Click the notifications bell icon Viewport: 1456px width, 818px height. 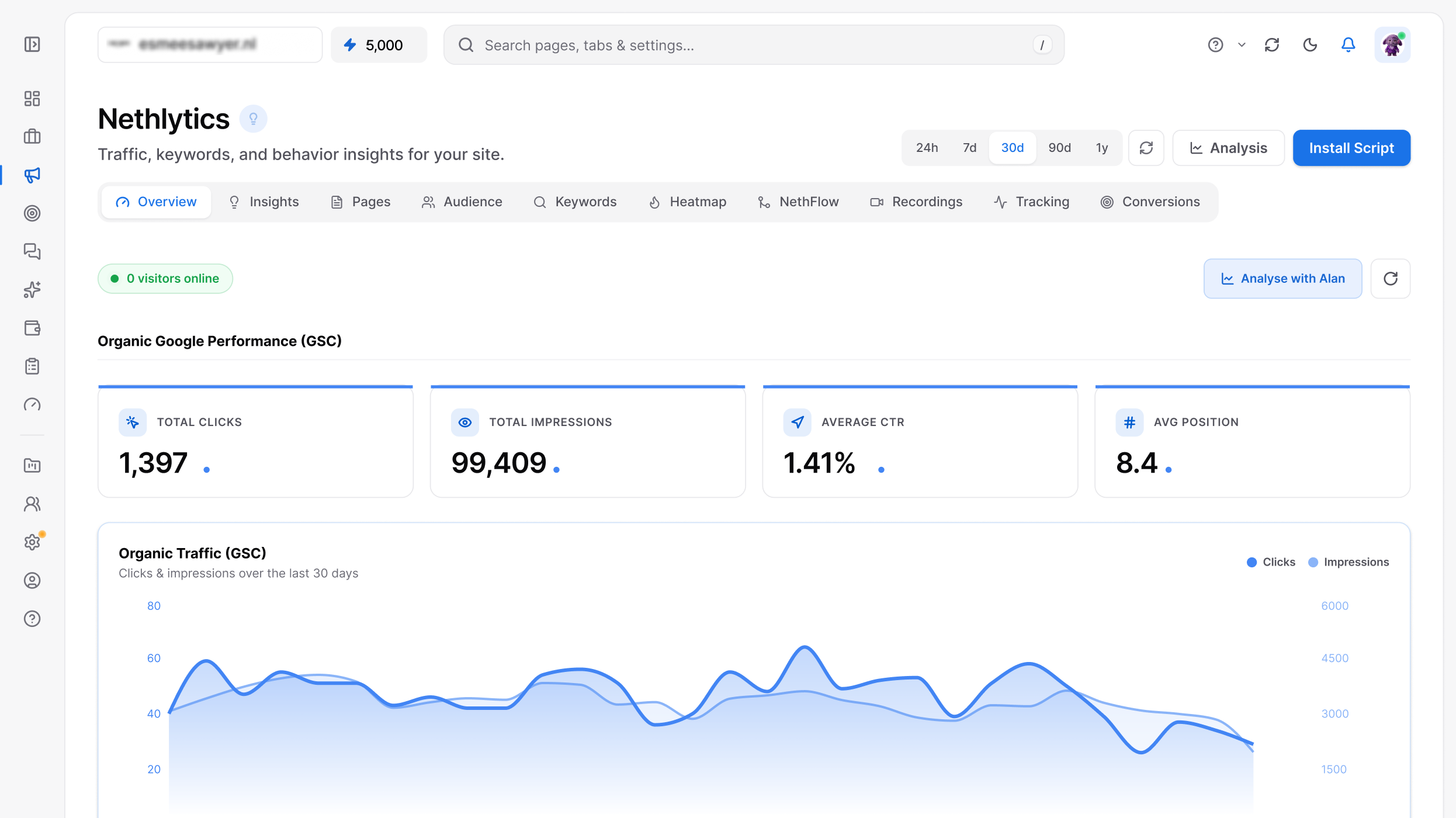click(x=1348, y=45)
